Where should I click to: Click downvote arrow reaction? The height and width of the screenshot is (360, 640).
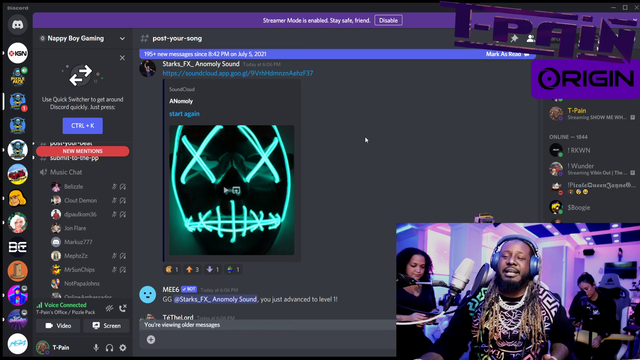click(x=213, y=269)
